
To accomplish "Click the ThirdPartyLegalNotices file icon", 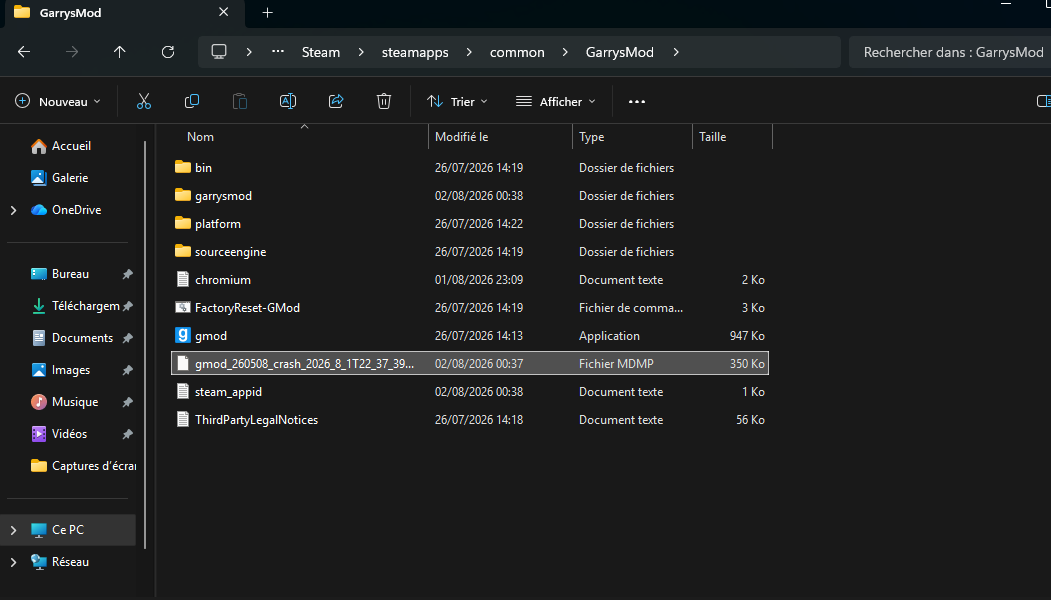I will [x=182, y=420].
